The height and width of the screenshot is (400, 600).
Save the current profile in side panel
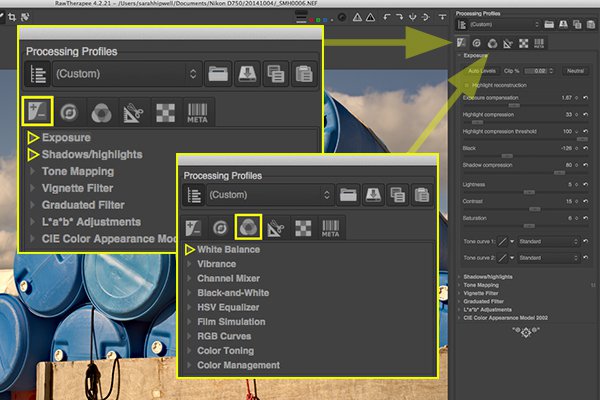[563, 25]
